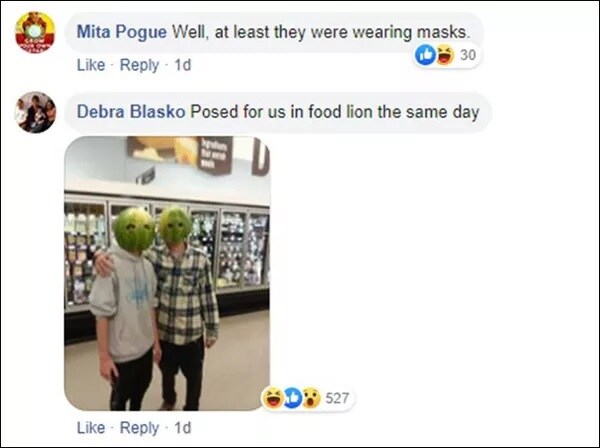The height and width of the screenshot is (448, 600).
Task: Open Debra Blasko's profile name link
Action: click(131, 112)
